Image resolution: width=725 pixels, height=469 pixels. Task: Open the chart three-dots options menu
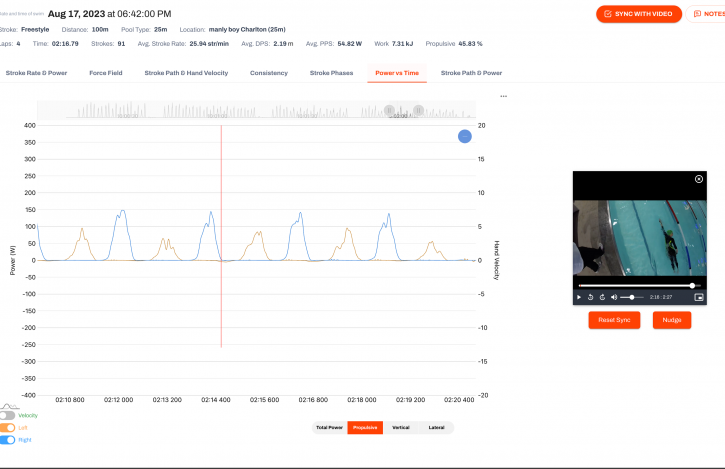click(x=504, y=96)
